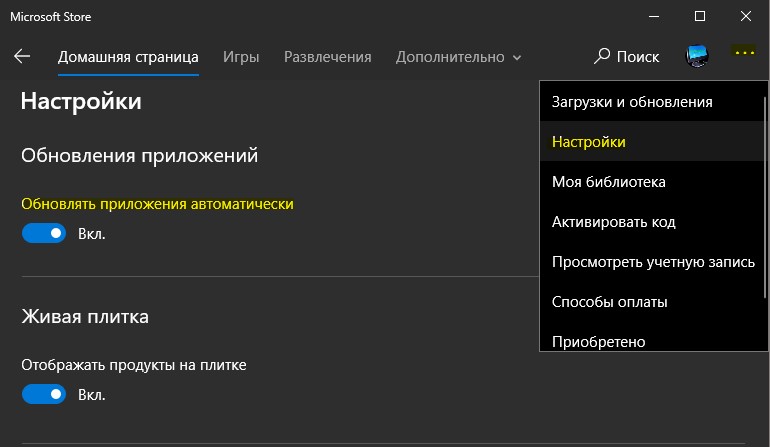Click the Обновлять приложения автоматически label
Viewport: 770px width, 447px height.
point(157,204)
